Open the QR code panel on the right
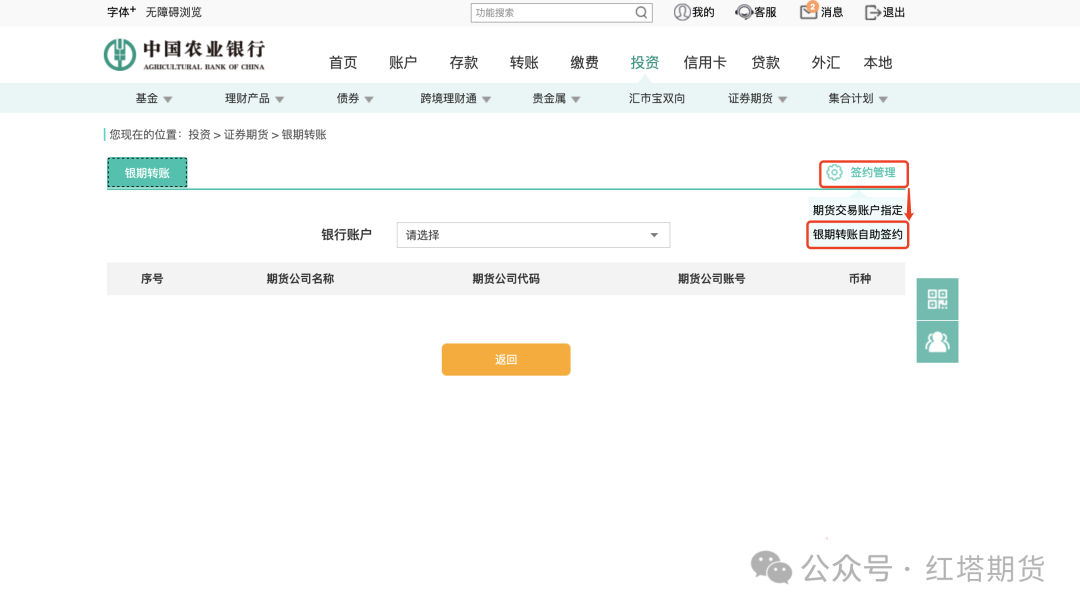Image resolution: width=1080 pixels, height=612 pixels. pyautogui.click(x=937, y=298)
